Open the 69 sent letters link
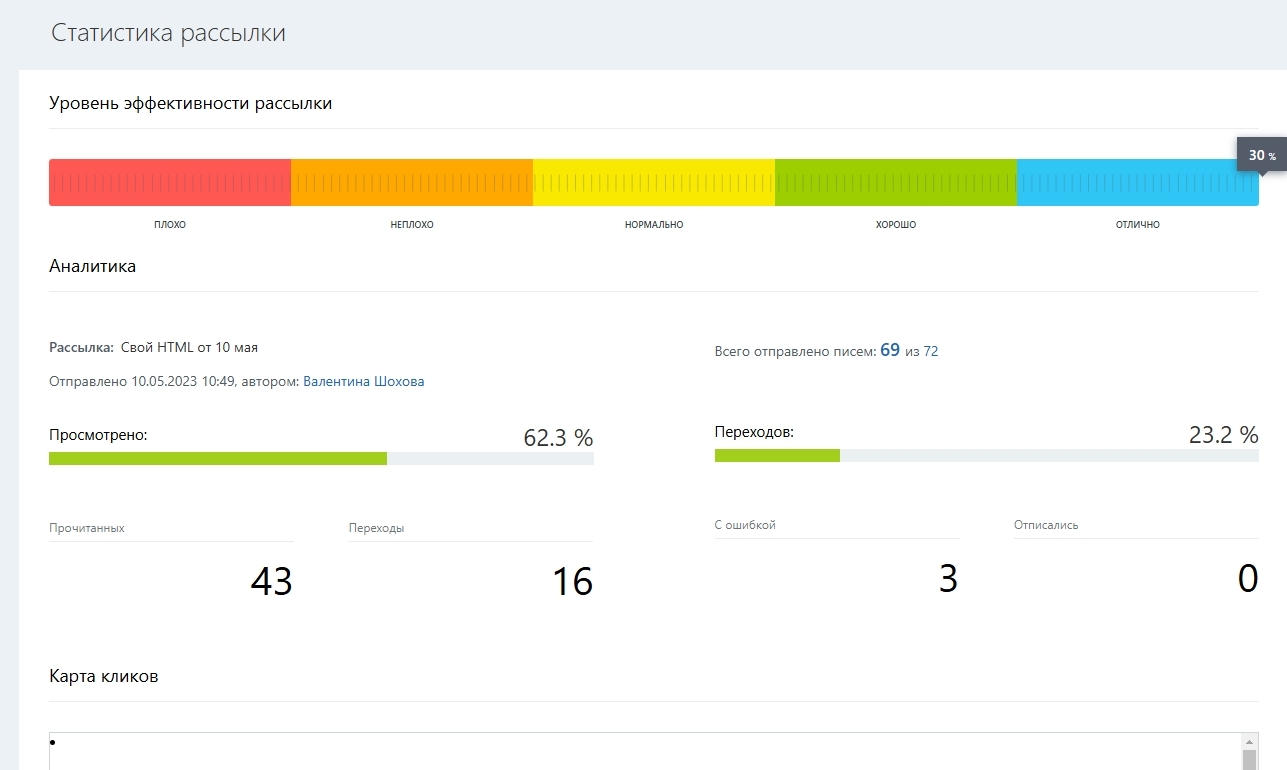Image resolution: width=1287 pixels, height=770 pixels. click(x=890, y=351)
